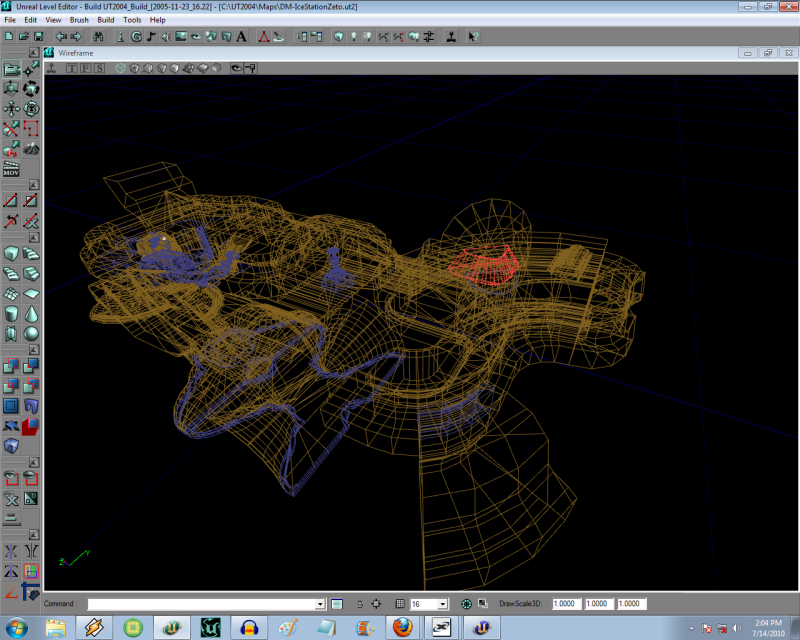Open the Edit menu
This screenshot has width=800, height=640.
point(31,20)
